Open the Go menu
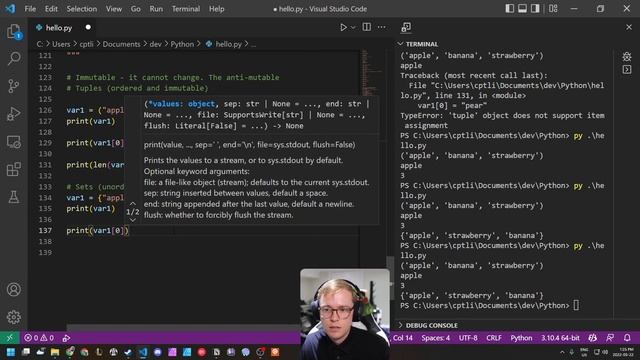Viewport: 640px width, 360px height. [x=136, y=9]
